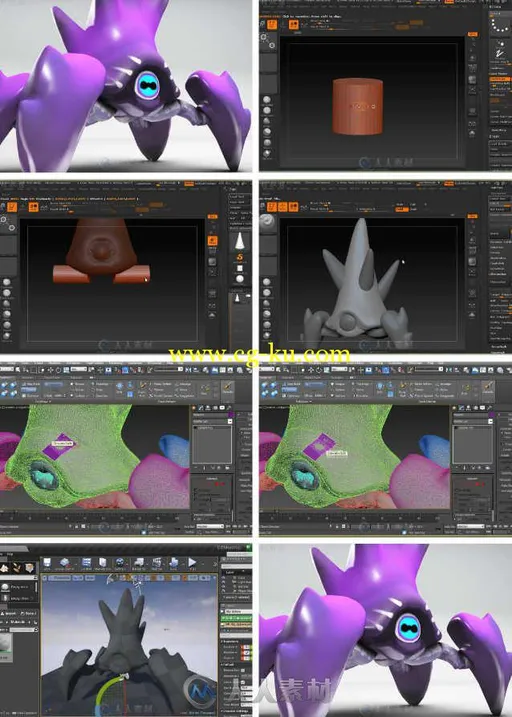Click pin stack icon in left 3ds Max panel
Screen dimensions: 512x717
196,468
